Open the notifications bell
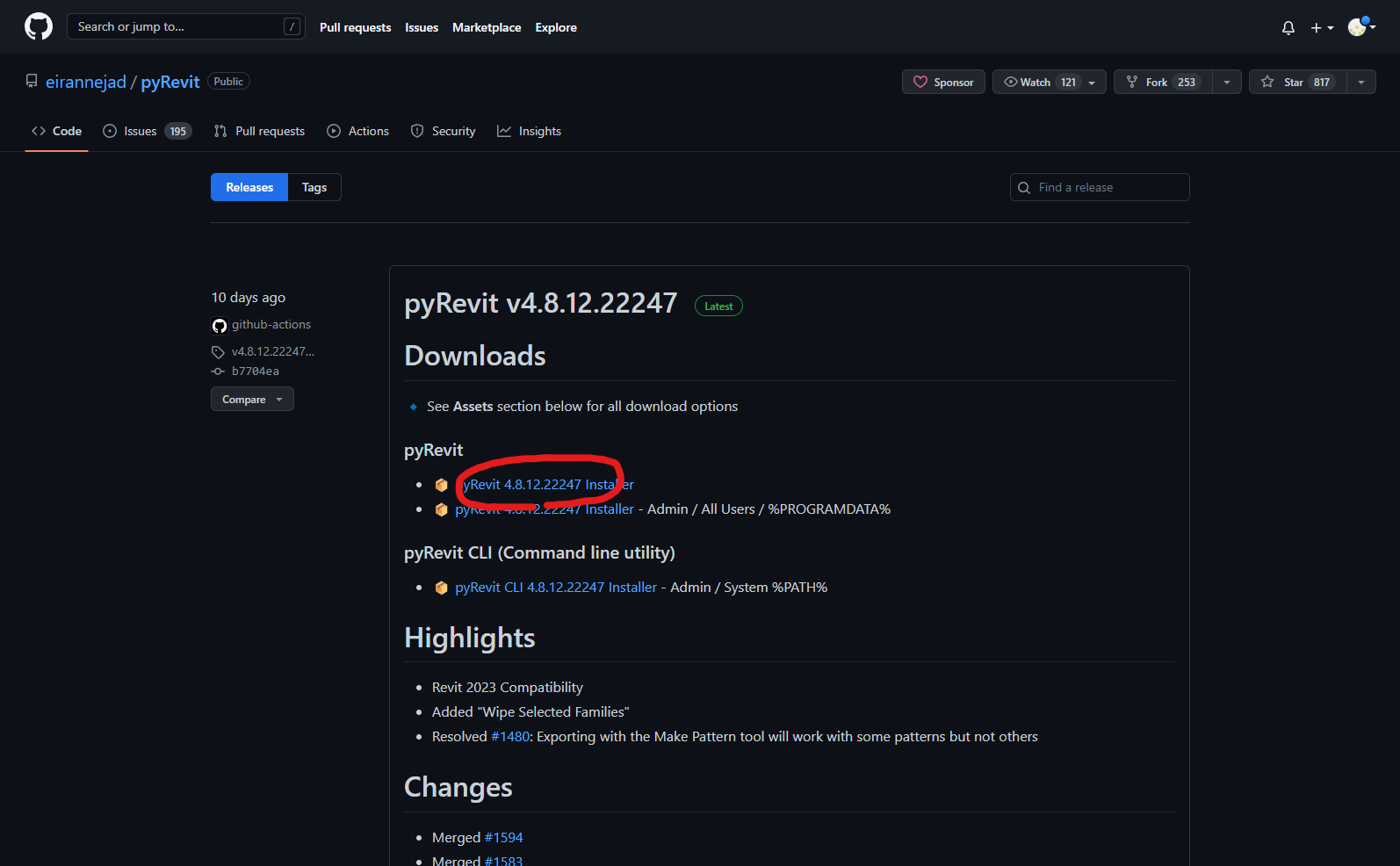 point(1288,28)
